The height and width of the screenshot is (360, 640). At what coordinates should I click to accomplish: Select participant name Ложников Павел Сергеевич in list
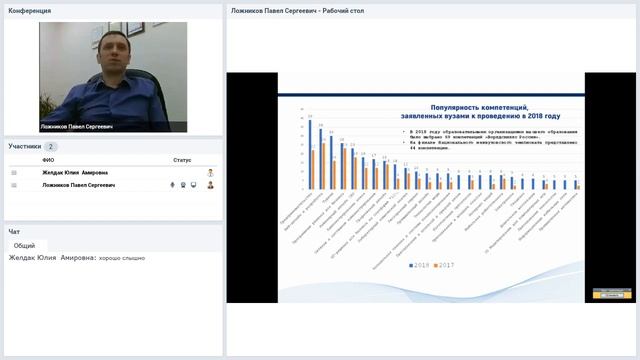[79, 185]
